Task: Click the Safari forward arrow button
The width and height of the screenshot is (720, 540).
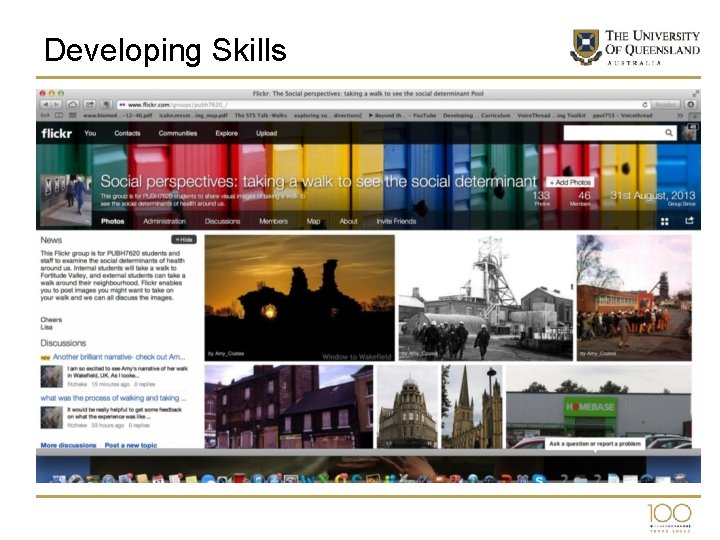Action: 56,105
